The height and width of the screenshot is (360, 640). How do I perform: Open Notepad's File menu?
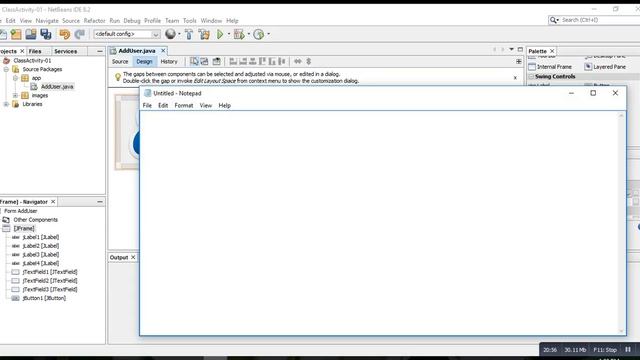(x=147, y=105)
